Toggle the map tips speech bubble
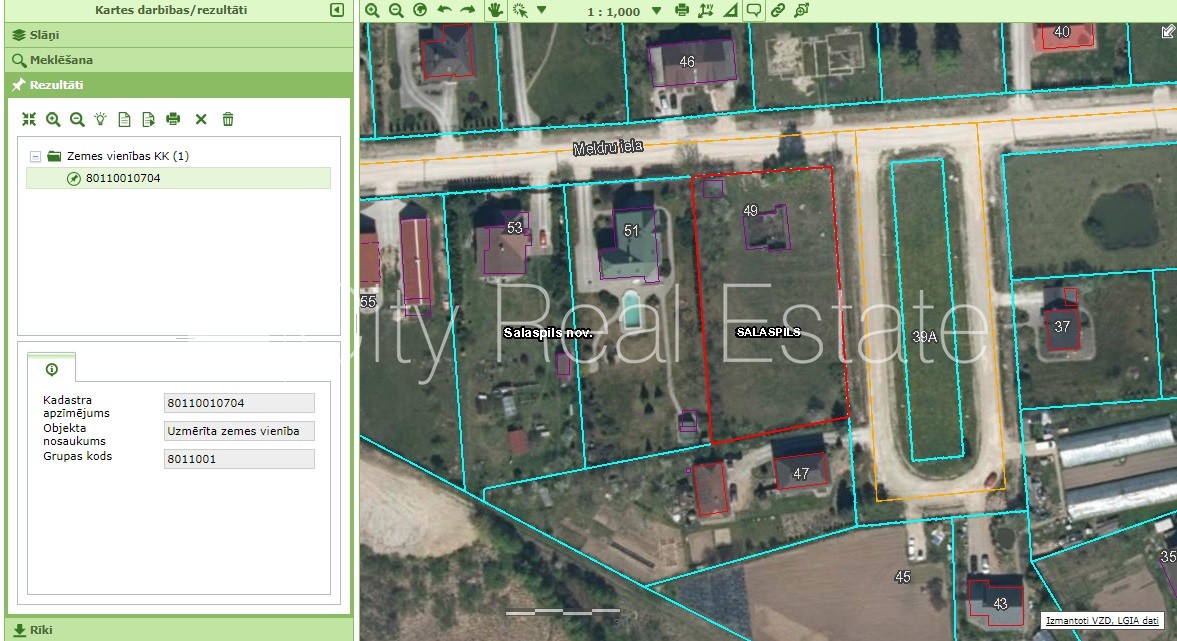 click(x=754, y=10)
